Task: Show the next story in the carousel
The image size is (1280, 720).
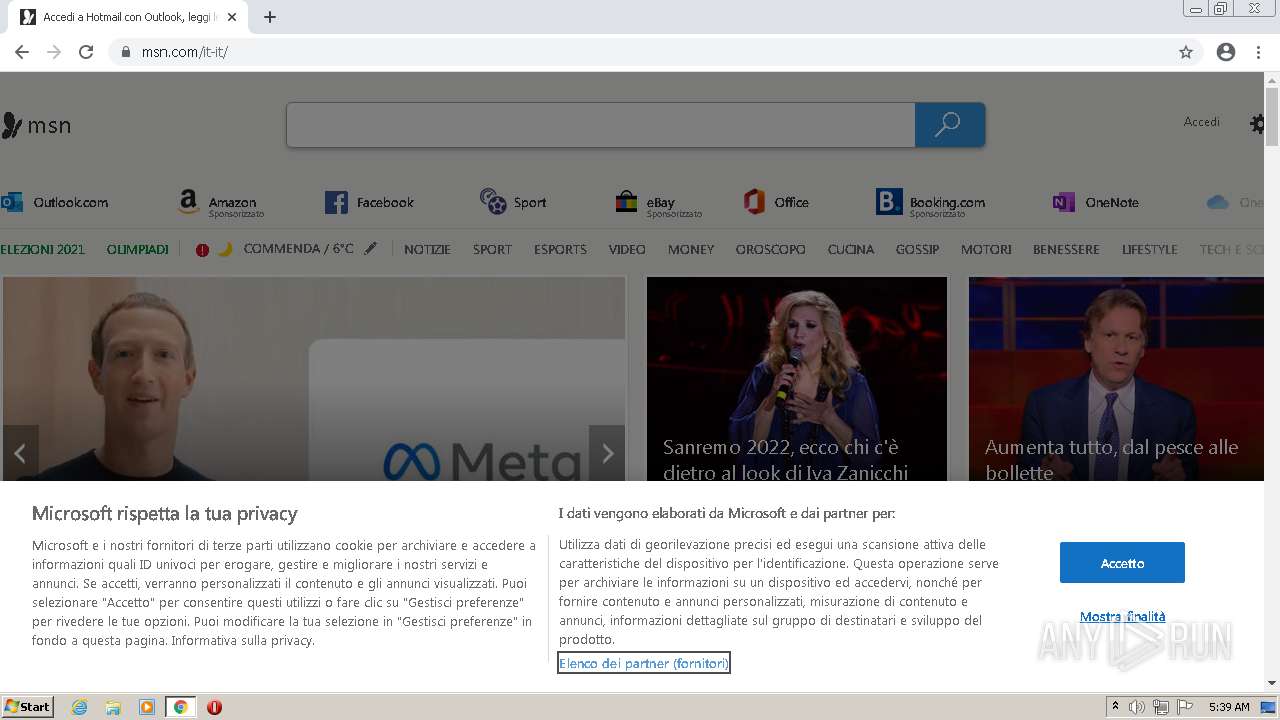Action: point(607,453)
